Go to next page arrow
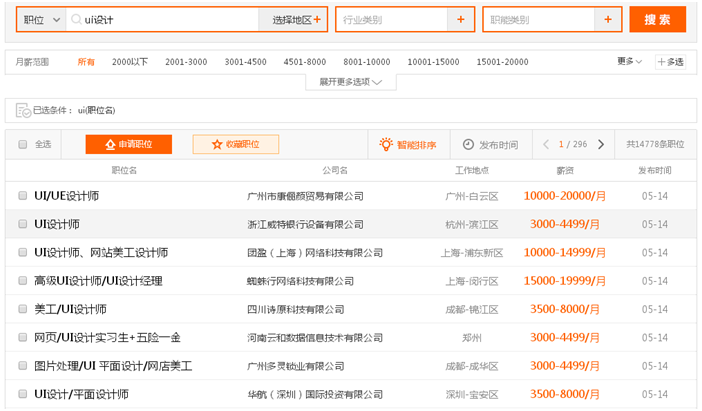 pos(600,144)
